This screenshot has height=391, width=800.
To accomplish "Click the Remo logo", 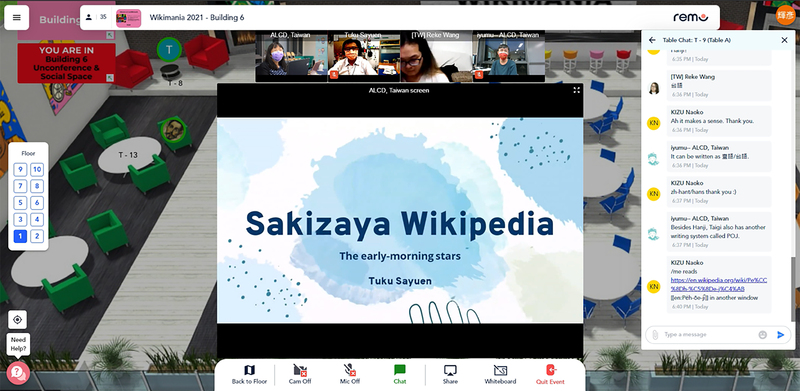I will [x=691, y=17].
